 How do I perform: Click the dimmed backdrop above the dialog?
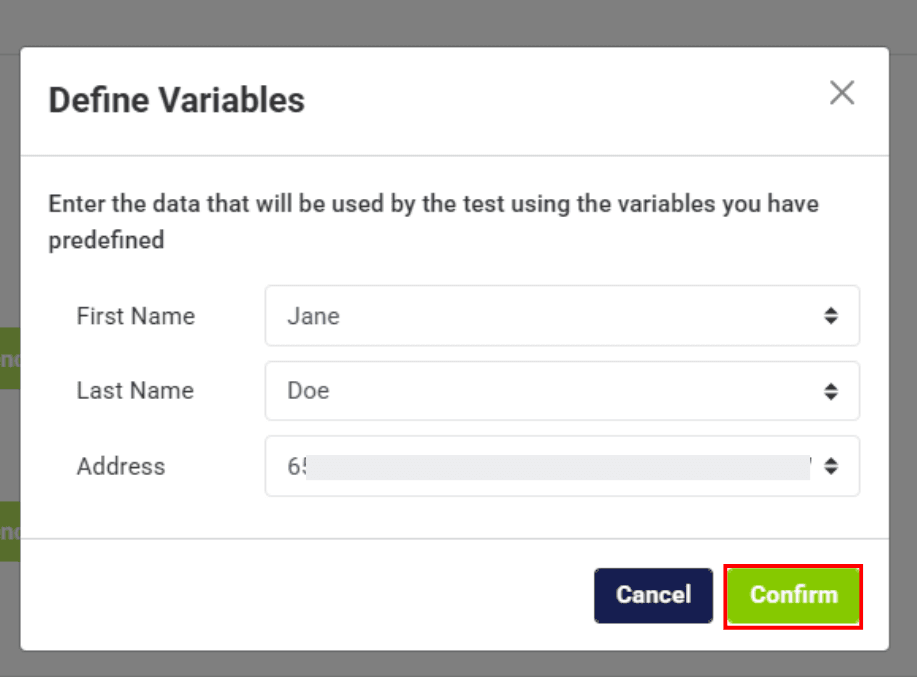click(x=458, y=22)
